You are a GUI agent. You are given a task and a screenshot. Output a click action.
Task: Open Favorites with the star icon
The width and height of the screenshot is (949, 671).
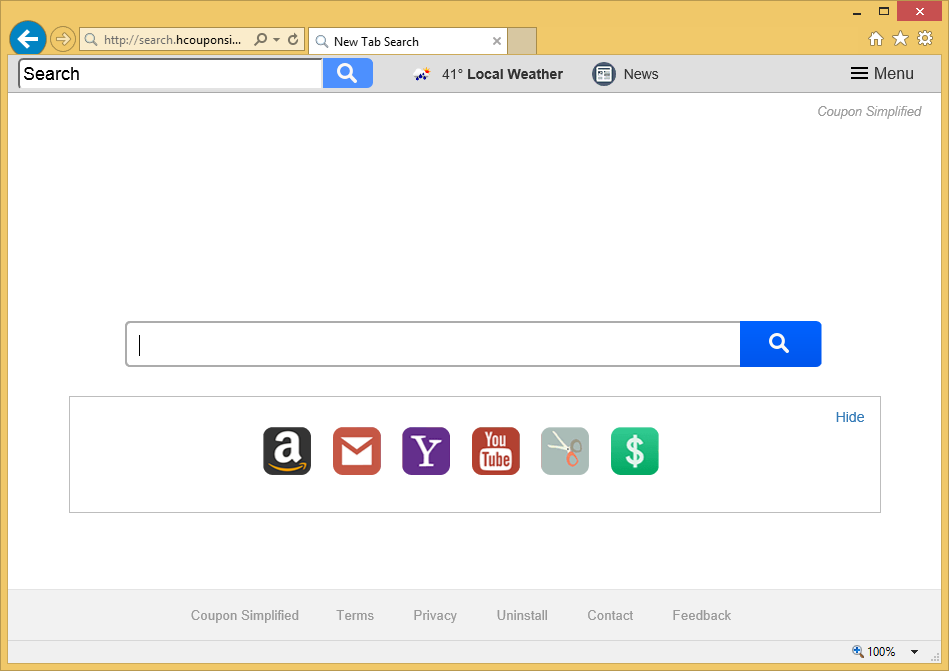pyautogui.click(x=901, y=39)
